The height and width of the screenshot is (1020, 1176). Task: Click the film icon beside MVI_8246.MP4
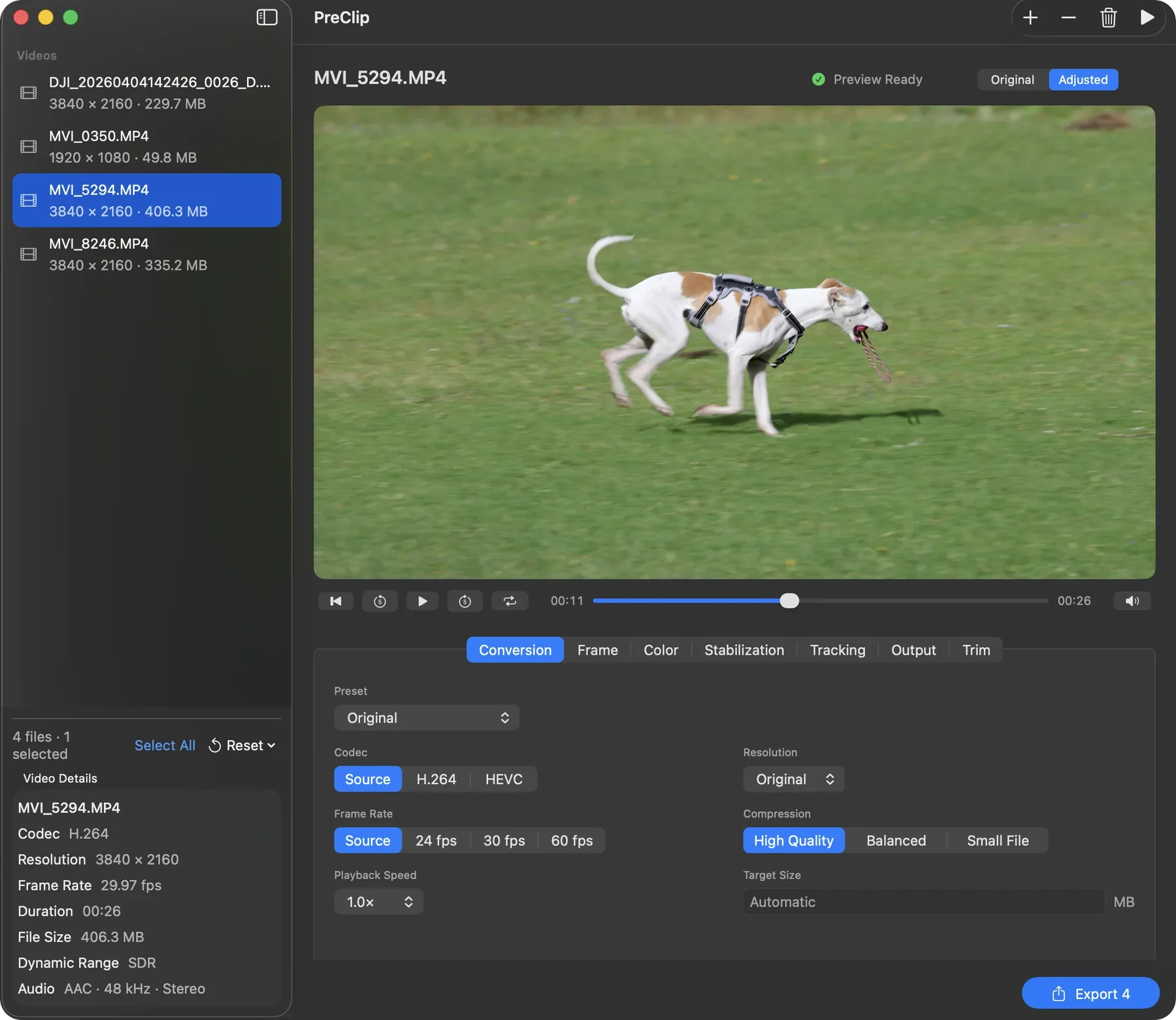(x=29, y=254)
